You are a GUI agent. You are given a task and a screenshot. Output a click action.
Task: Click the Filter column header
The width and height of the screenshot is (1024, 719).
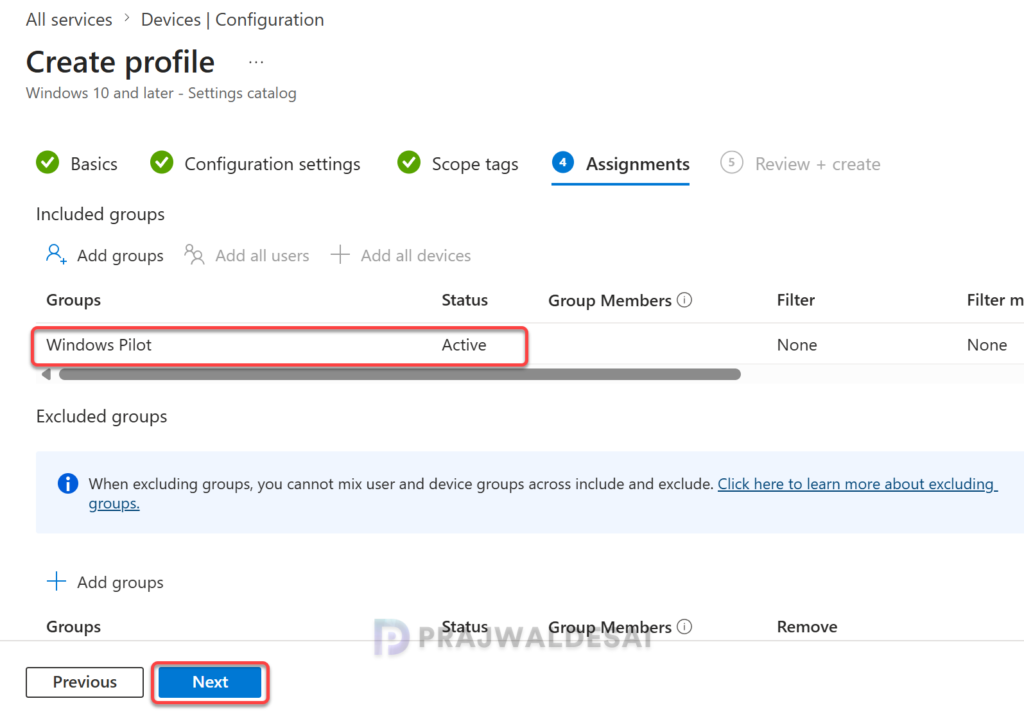pos(795,300)
